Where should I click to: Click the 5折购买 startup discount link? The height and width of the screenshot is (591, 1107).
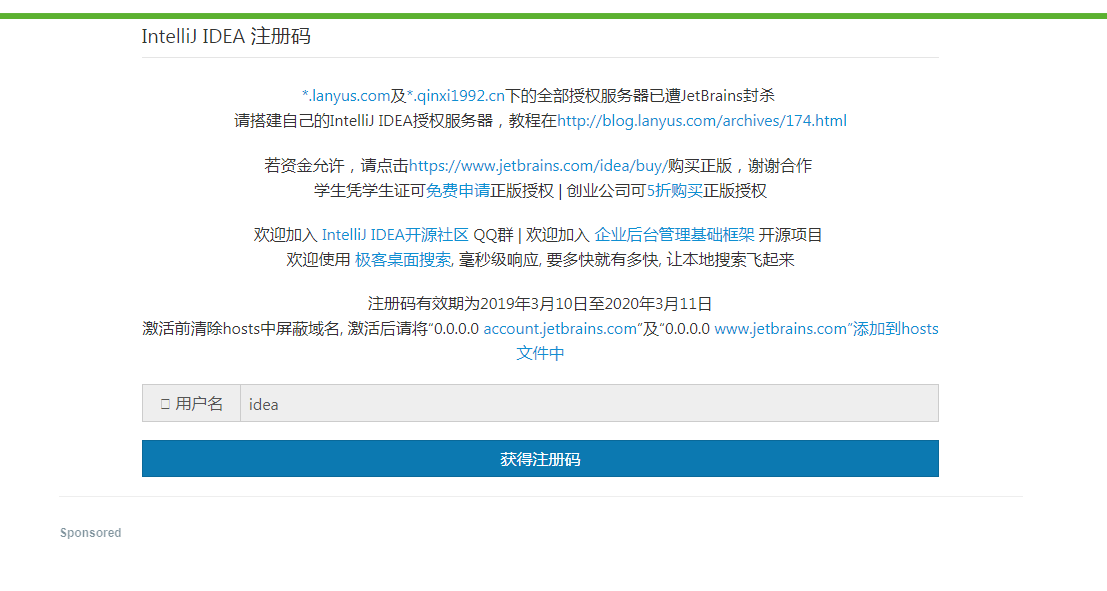click(x=674, y=191)
